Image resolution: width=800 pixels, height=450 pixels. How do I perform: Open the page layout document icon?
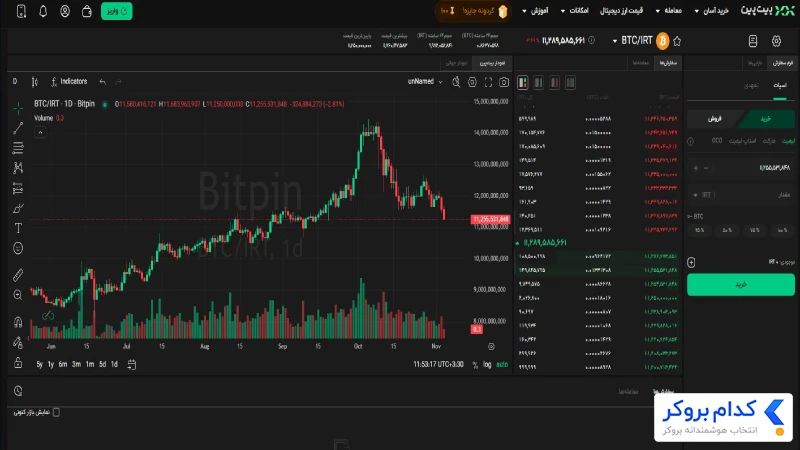[x=753, y=41]
